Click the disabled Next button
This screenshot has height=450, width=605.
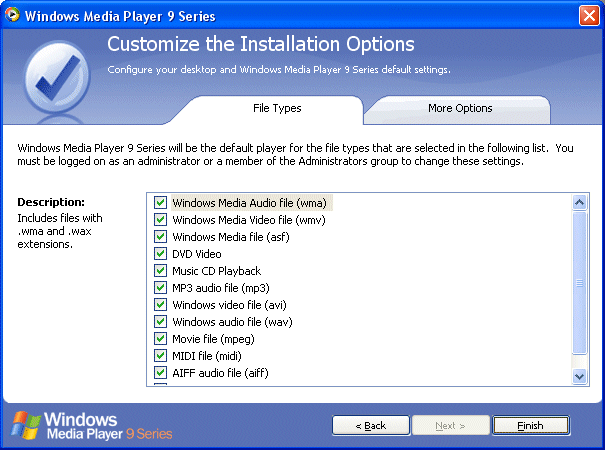coord(450,425)
